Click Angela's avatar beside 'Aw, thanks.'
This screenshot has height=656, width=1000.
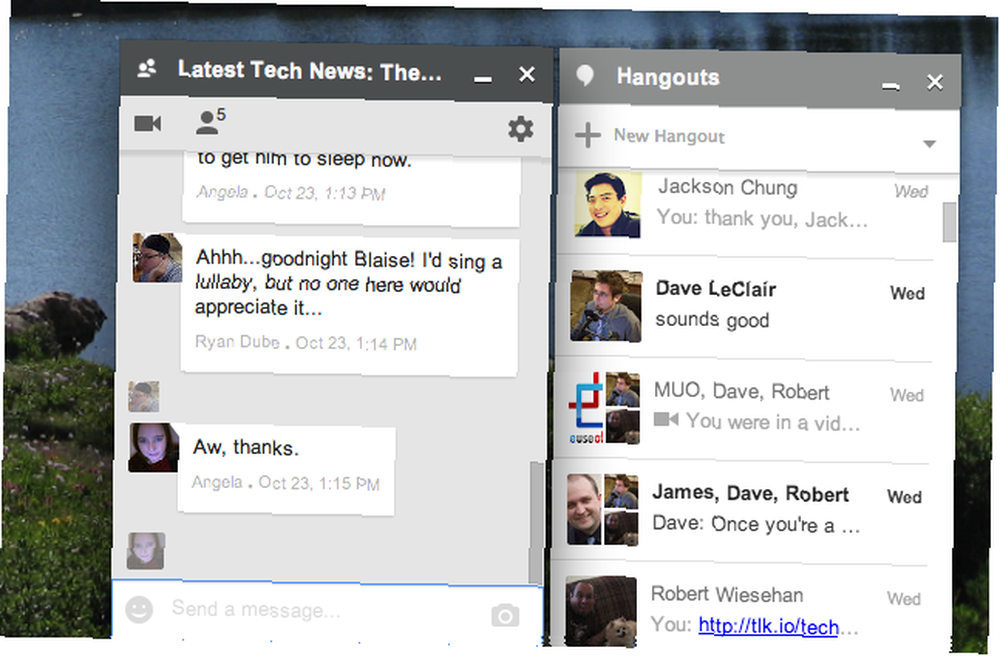pos(154,448)
